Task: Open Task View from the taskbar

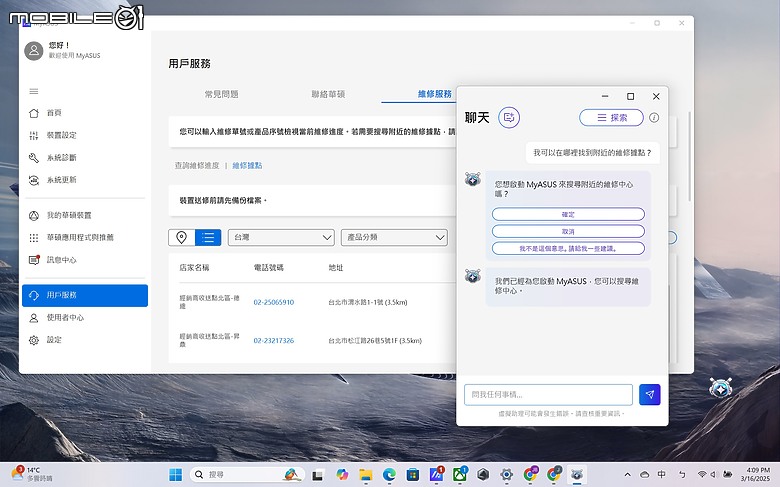Action: click(x=317, y=475)
